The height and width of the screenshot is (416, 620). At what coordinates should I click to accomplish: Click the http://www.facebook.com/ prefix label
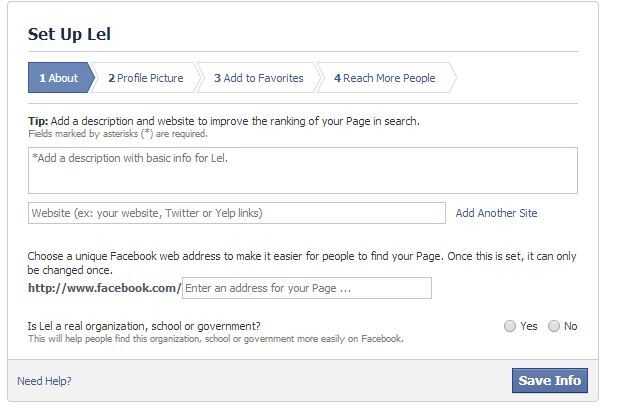(104, 288)
